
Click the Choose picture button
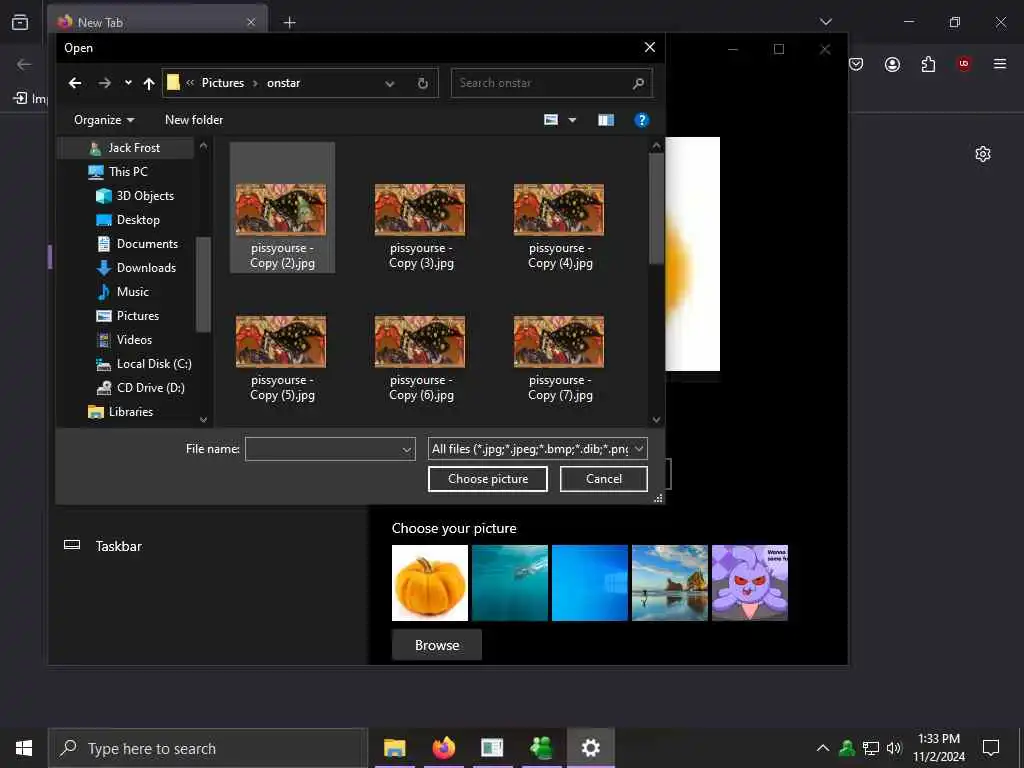pos(488,479)
